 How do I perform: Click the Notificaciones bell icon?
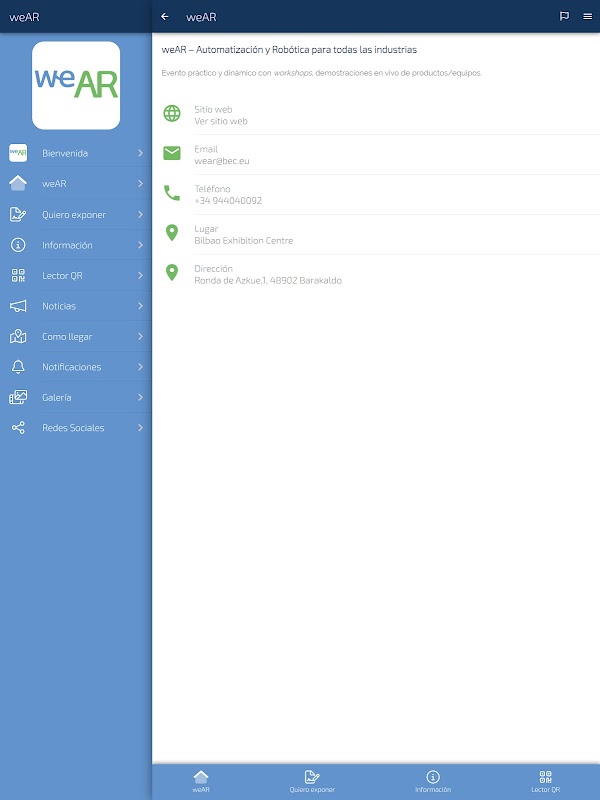click(18, 366)
